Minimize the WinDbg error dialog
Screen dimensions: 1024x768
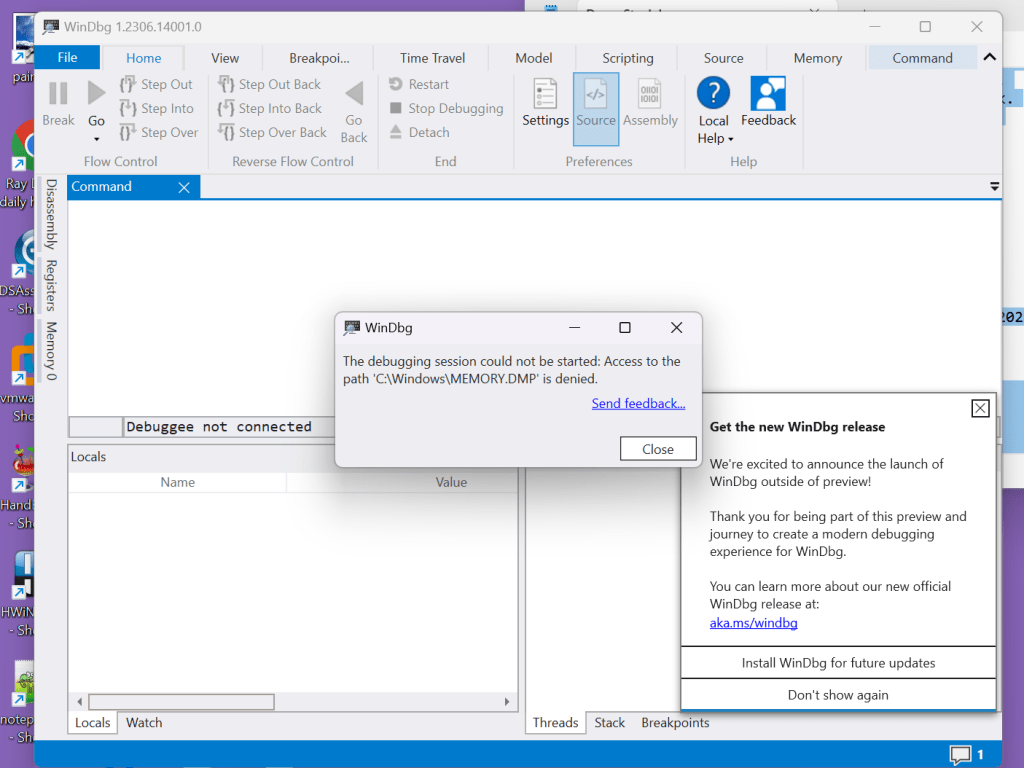tap(575, 328)
